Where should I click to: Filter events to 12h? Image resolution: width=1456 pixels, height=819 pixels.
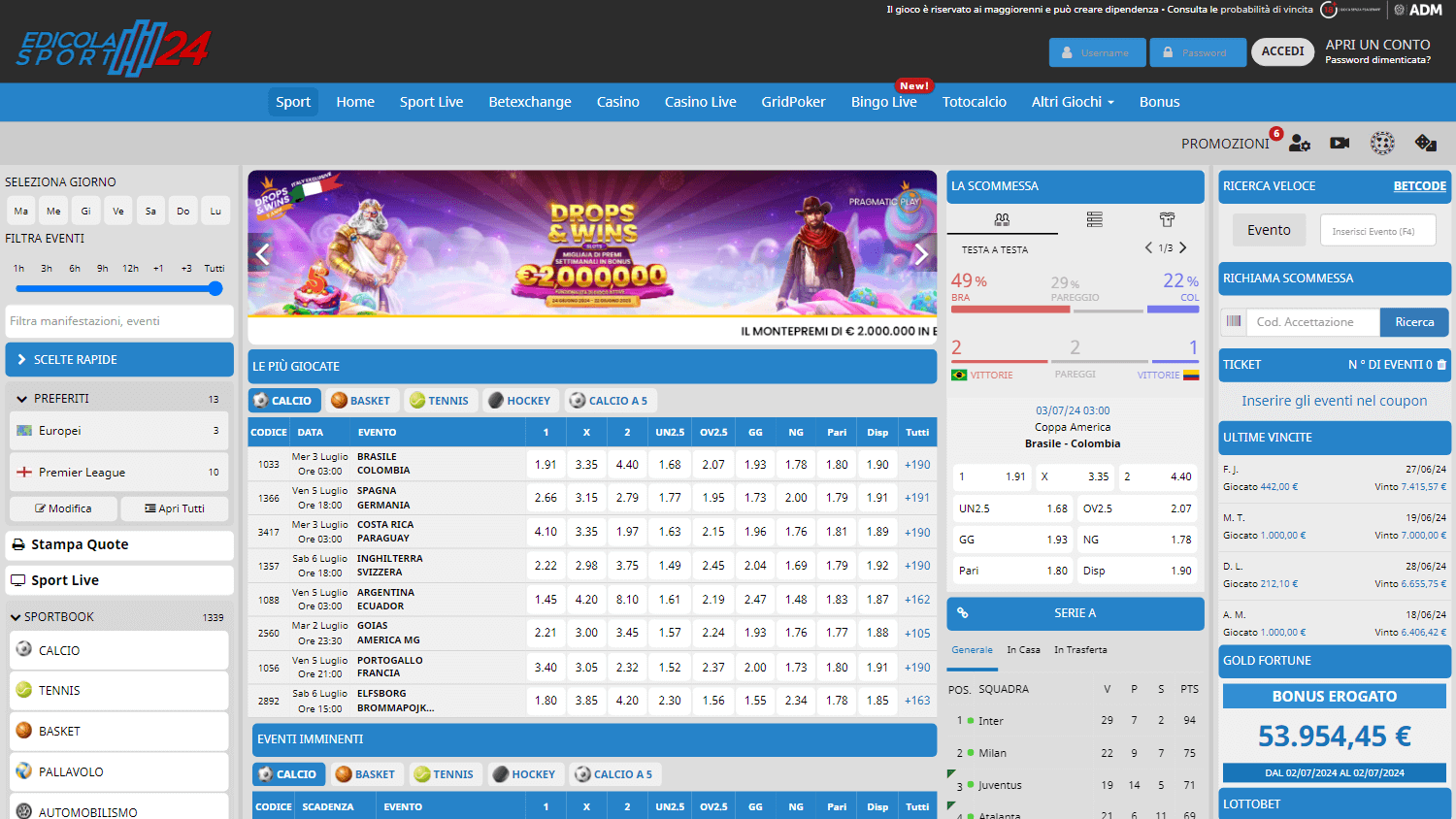pyautogui.click(x=130, y=268)
